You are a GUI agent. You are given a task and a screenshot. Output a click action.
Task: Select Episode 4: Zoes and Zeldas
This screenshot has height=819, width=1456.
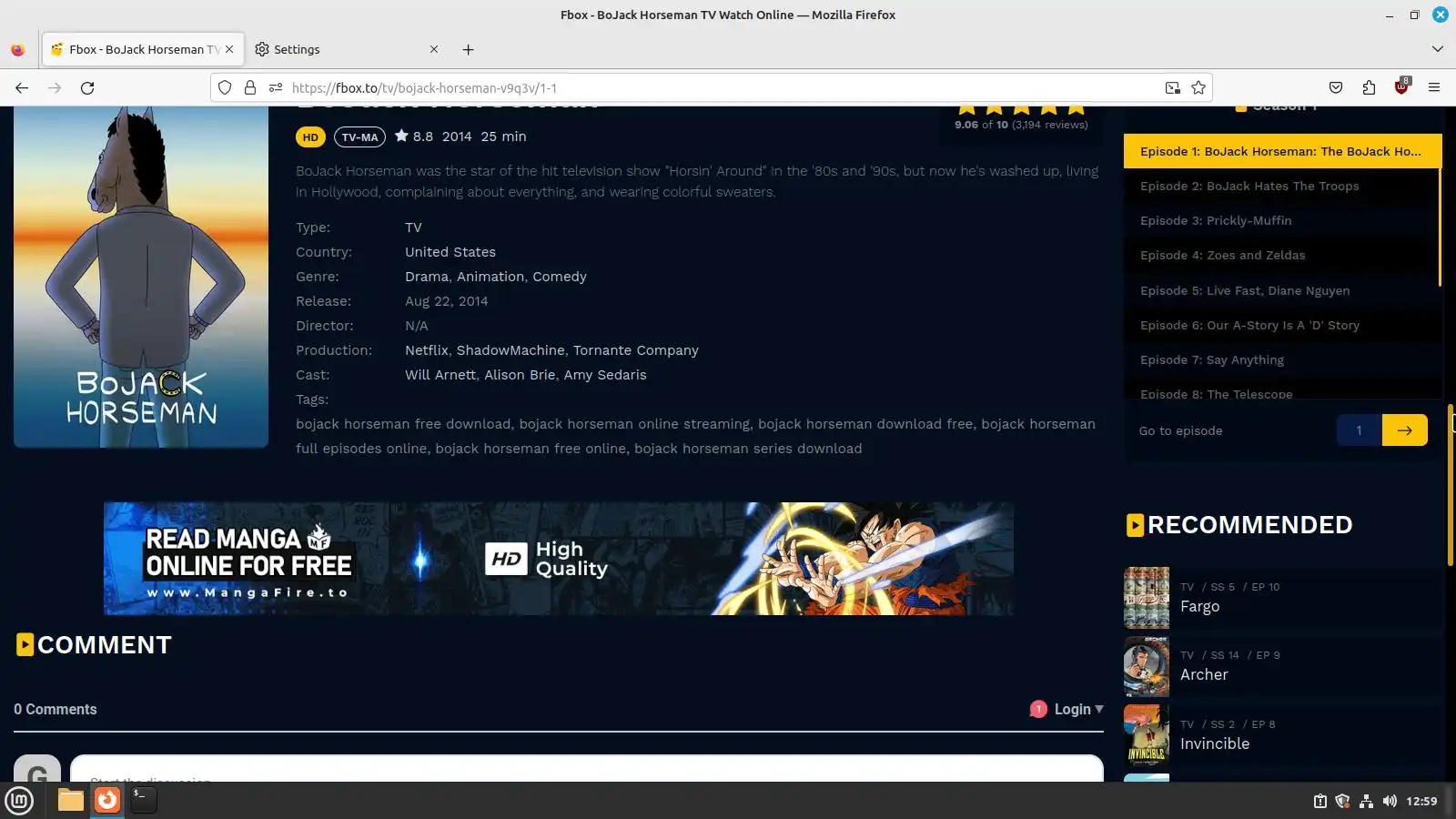point(1282,255)
